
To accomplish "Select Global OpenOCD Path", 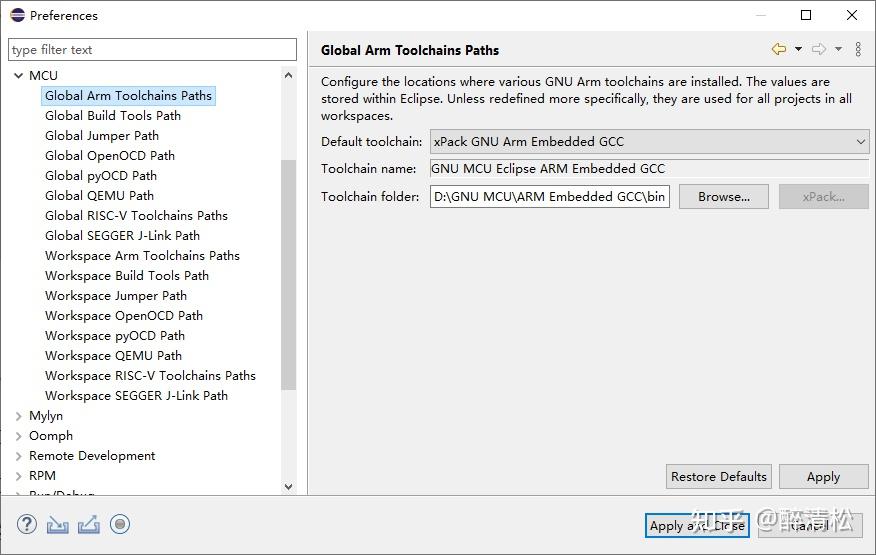I will coord(110,156).
